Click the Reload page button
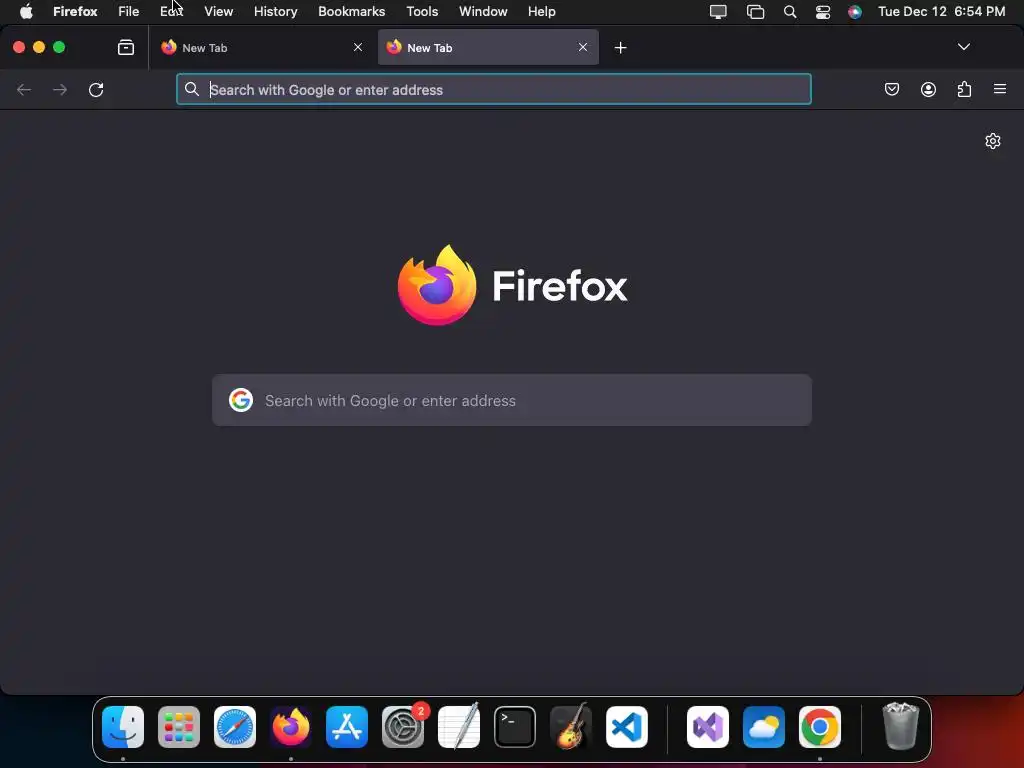This screenshot has width=1024, height=768. coord(96,89)
